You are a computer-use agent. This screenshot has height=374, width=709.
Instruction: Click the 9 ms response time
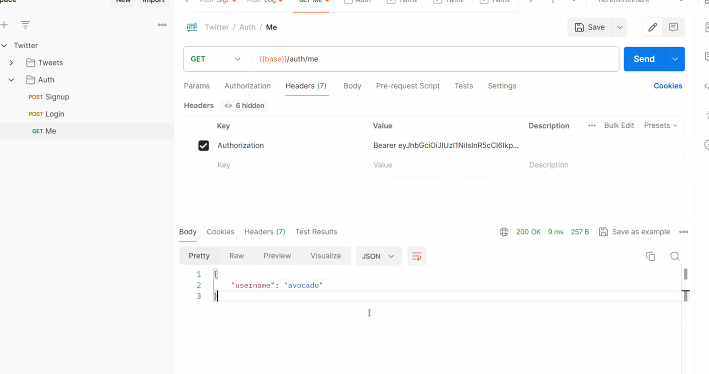coord(556,232)
